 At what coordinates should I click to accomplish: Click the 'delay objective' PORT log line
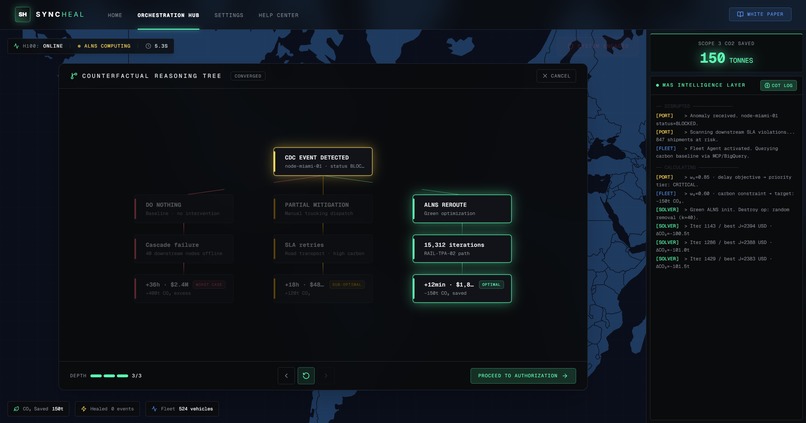pos(724,181)
